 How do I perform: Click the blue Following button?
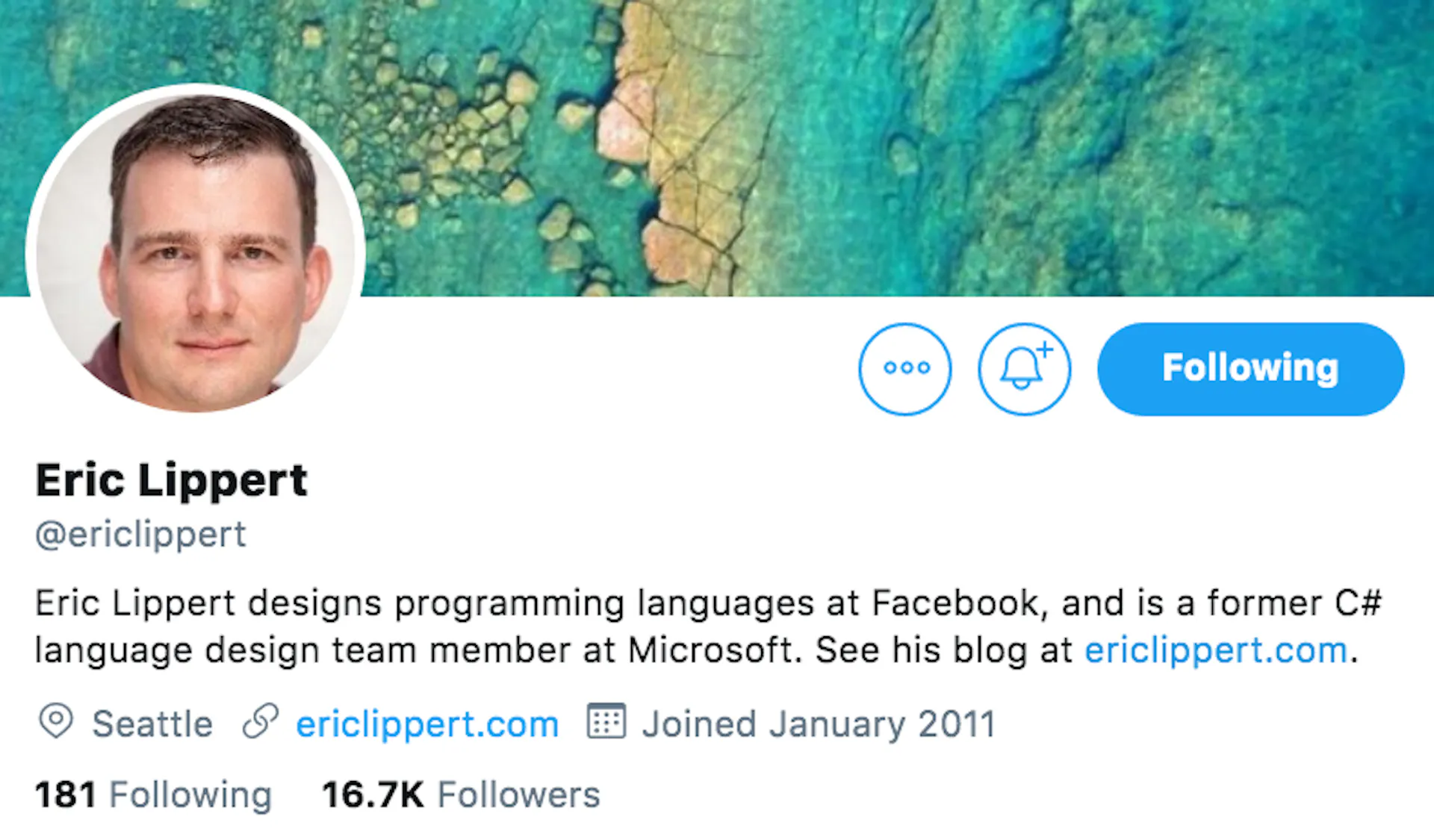pos(1250,369)
